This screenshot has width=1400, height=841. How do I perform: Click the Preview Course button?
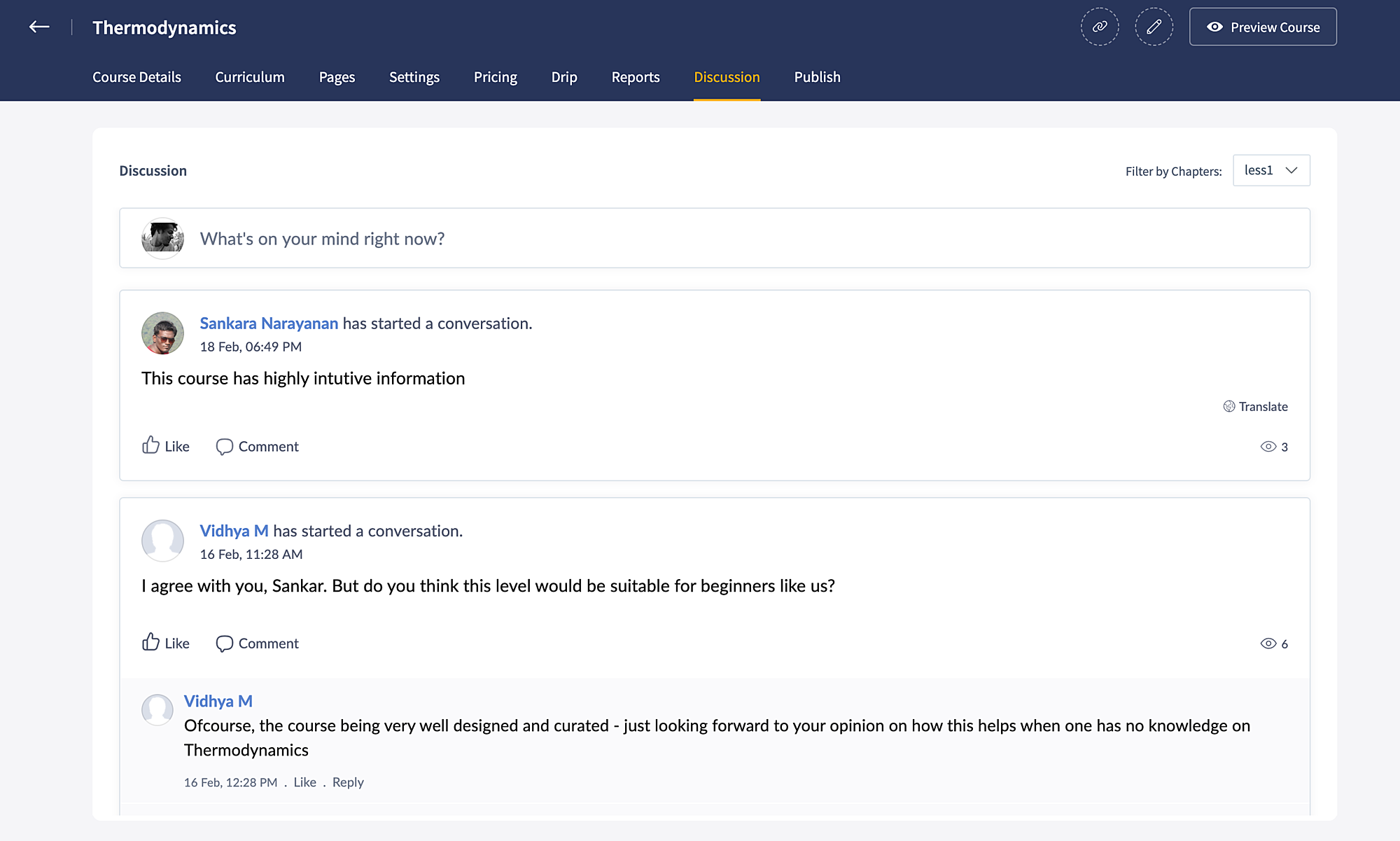[1262, 27]
